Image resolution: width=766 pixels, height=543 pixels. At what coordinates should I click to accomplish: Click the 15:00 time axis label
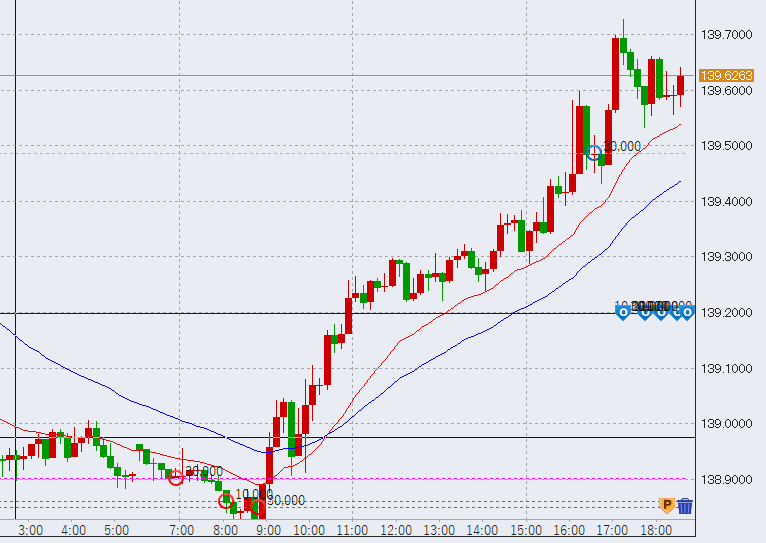pos(525,530)
